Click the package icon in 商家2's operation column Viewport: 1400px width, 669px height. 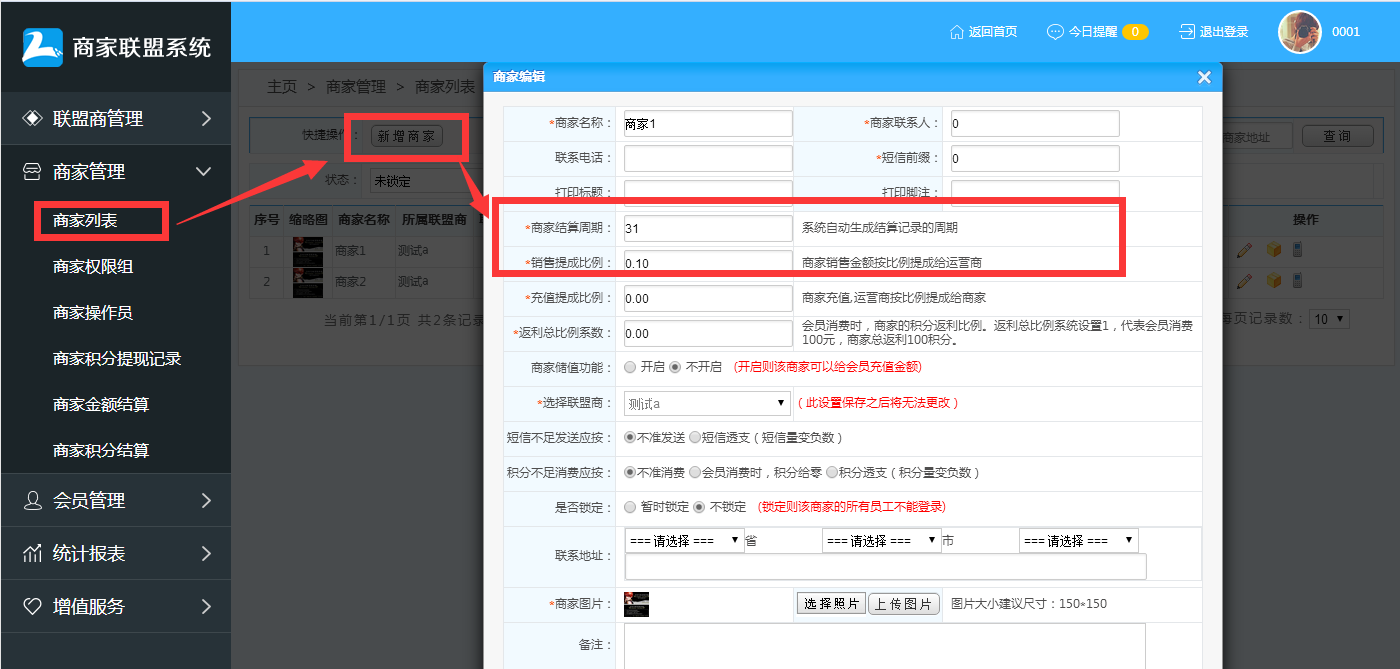coord(1274,280)
